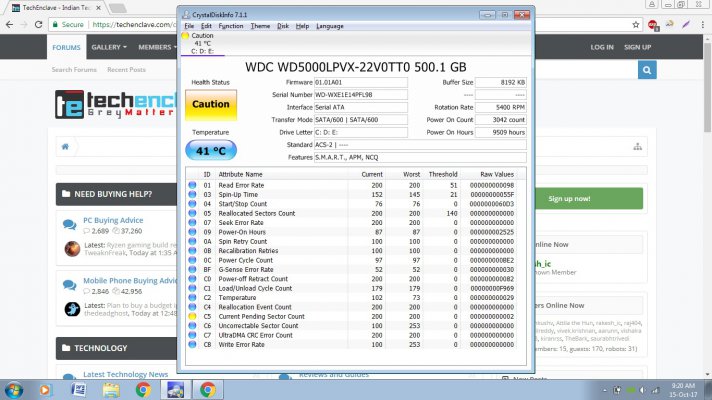Click the status icon of Read Error Rate

click(x=192, y=185)
